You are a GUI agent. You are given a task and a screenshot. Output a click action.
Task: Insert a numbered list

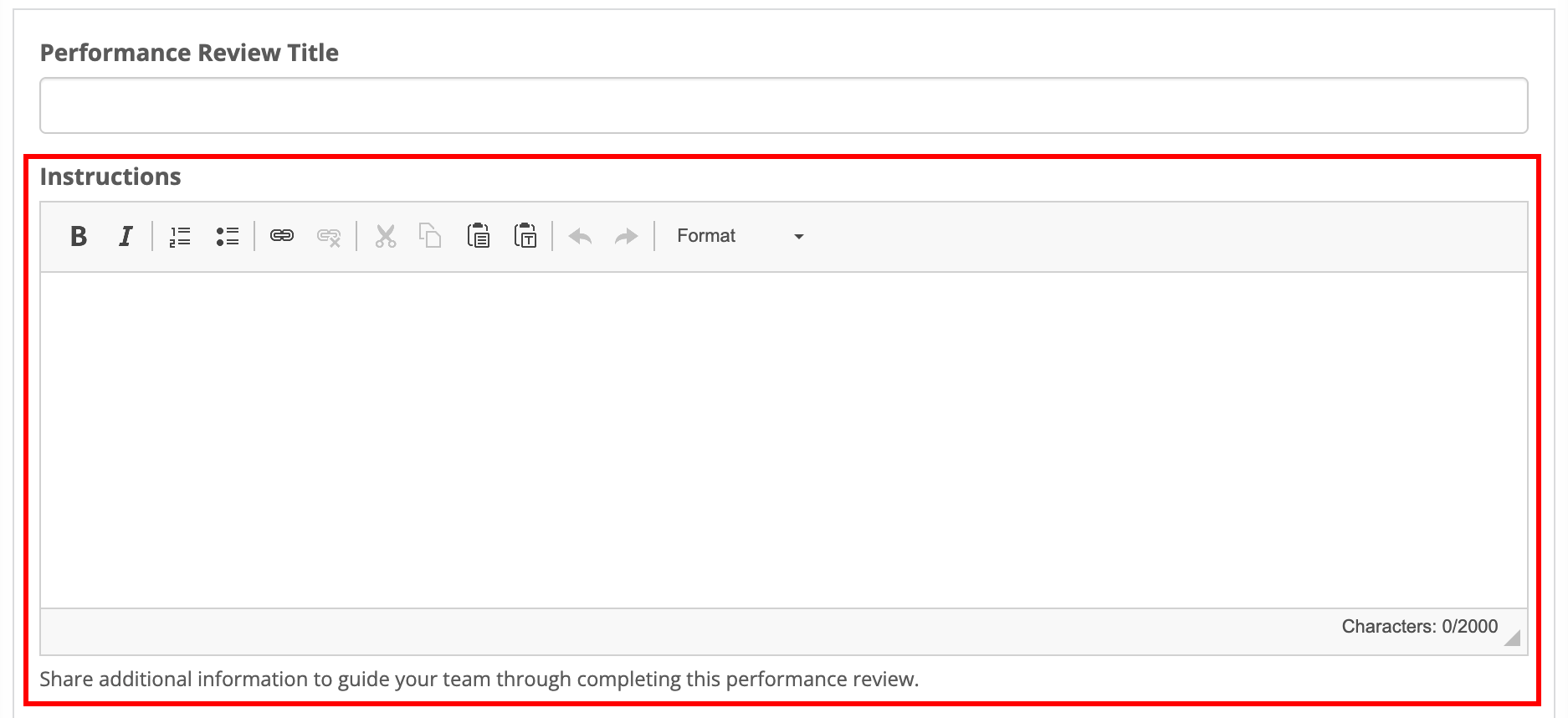[180, 237]
